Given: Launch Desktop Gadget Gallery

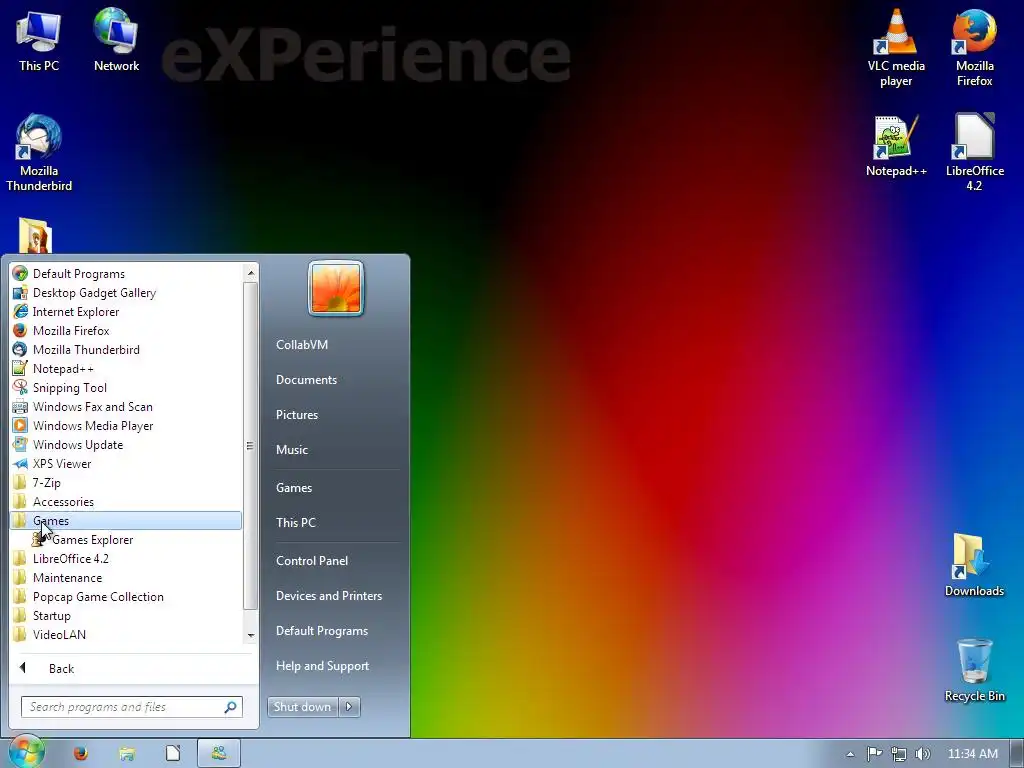Looking at the screenshot, I should pyautogui.click(x=126, y=293).
